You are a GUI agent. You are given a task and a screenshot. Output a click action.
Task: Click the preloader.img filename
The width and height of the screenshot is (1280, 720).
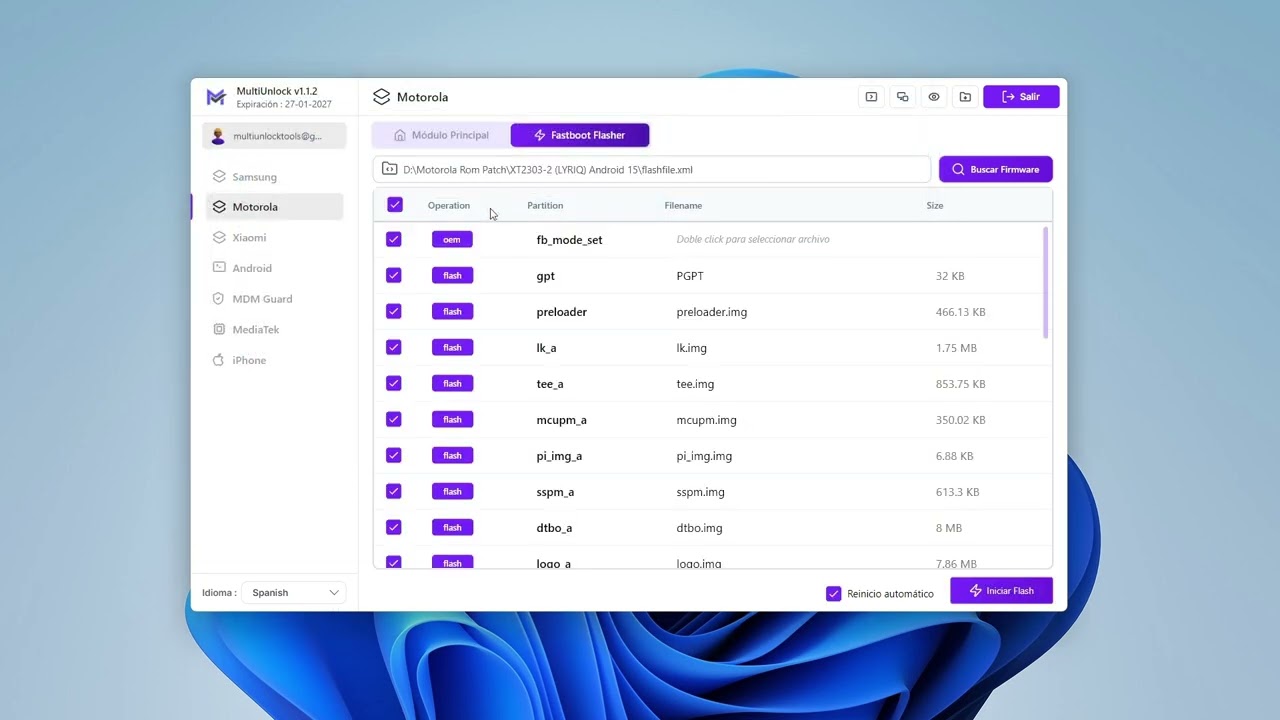(712, 312)
